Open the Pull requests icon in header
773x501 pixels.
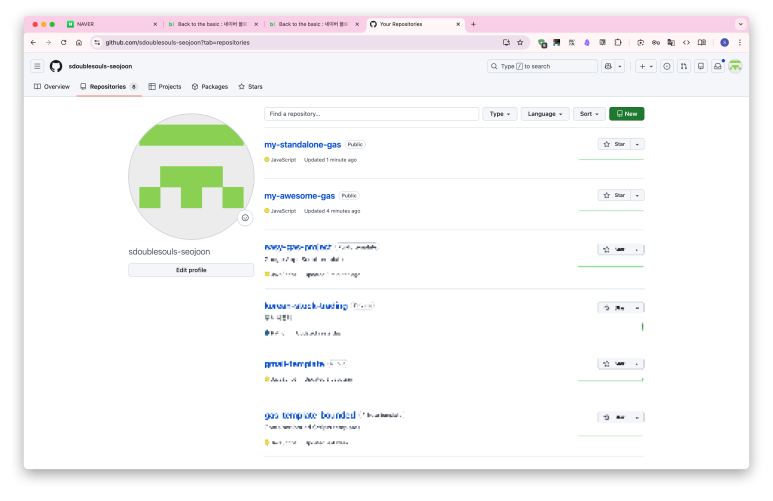point(684,66)
